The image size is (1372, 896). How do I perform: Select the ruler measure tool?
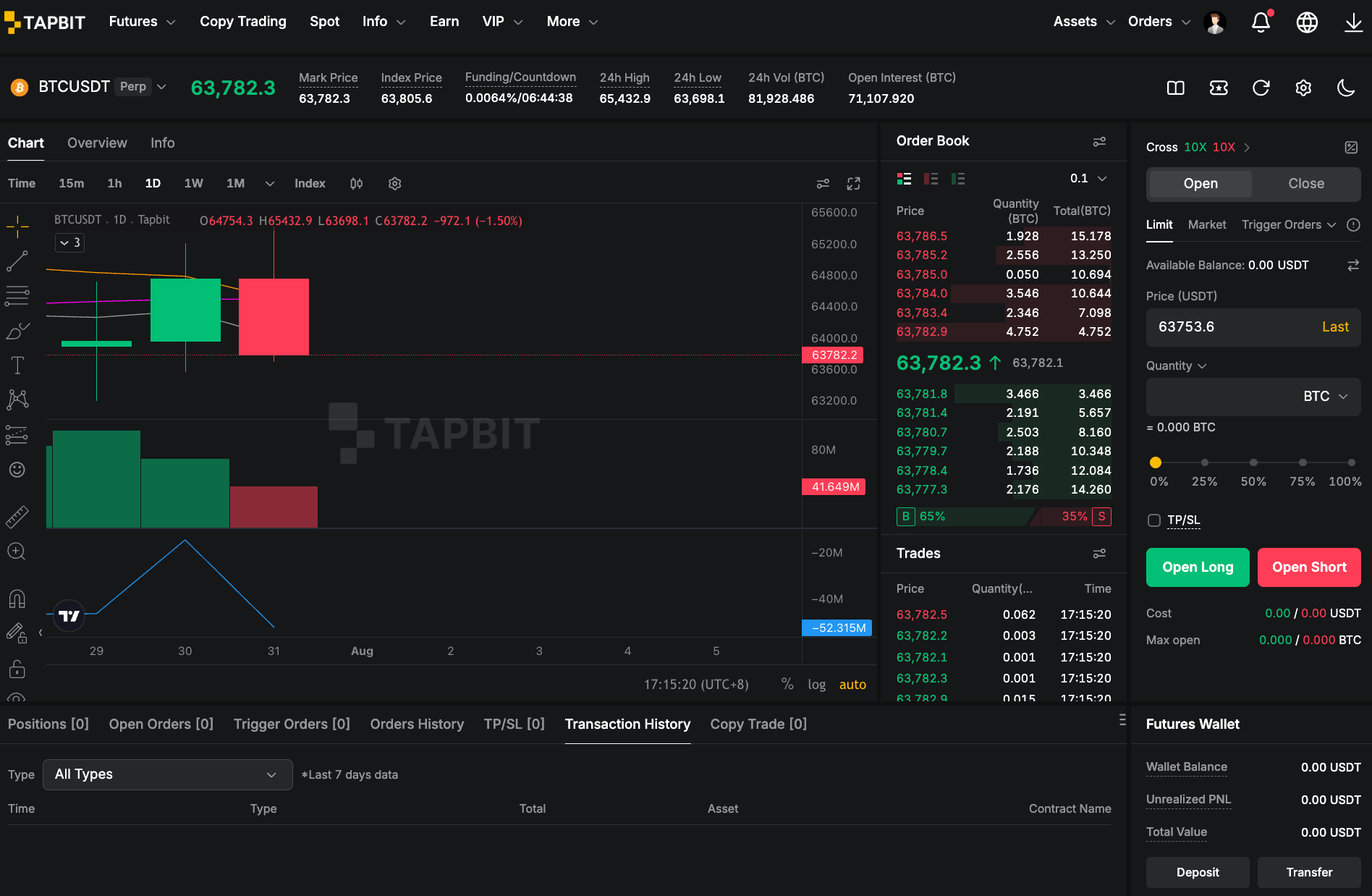[x=17, y=517]
